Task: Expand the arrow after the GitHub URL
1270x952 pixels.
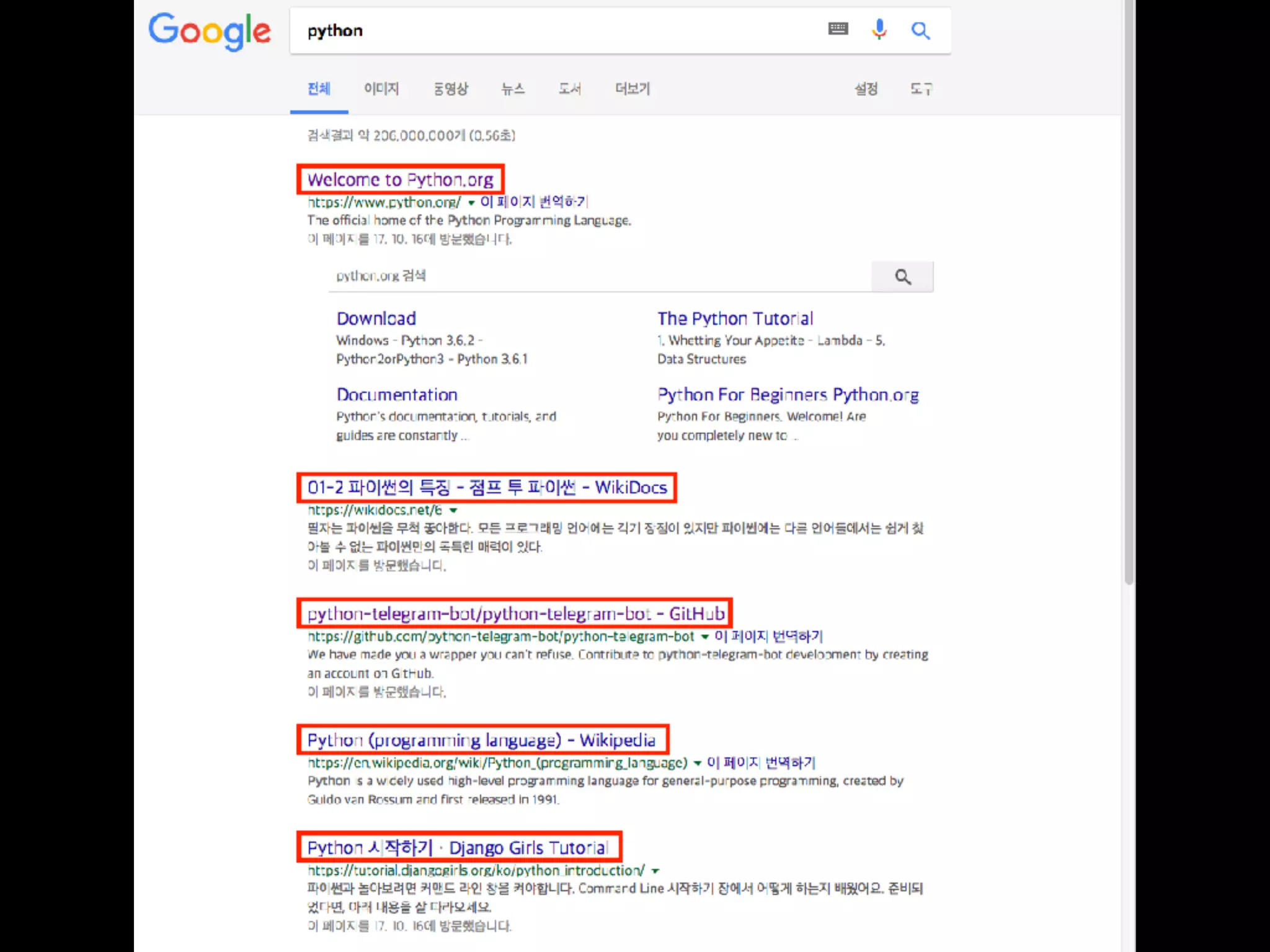Action: click(x=704, y=637)
